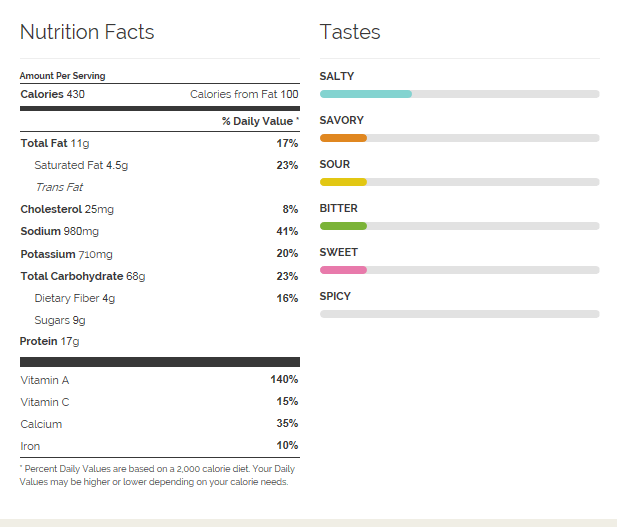This screenshot has height=527, width=617.
Task: Click the Calories from Fat 100 value
Action: (x=244, y=94)
